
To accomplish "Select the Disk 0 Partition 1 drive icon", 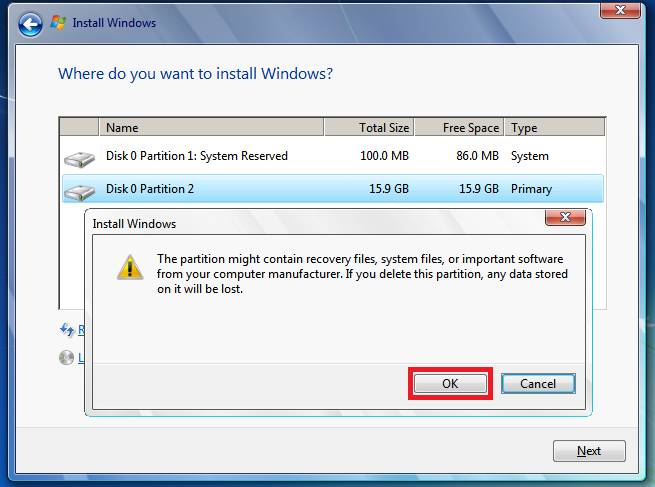I will pos(79,160).
